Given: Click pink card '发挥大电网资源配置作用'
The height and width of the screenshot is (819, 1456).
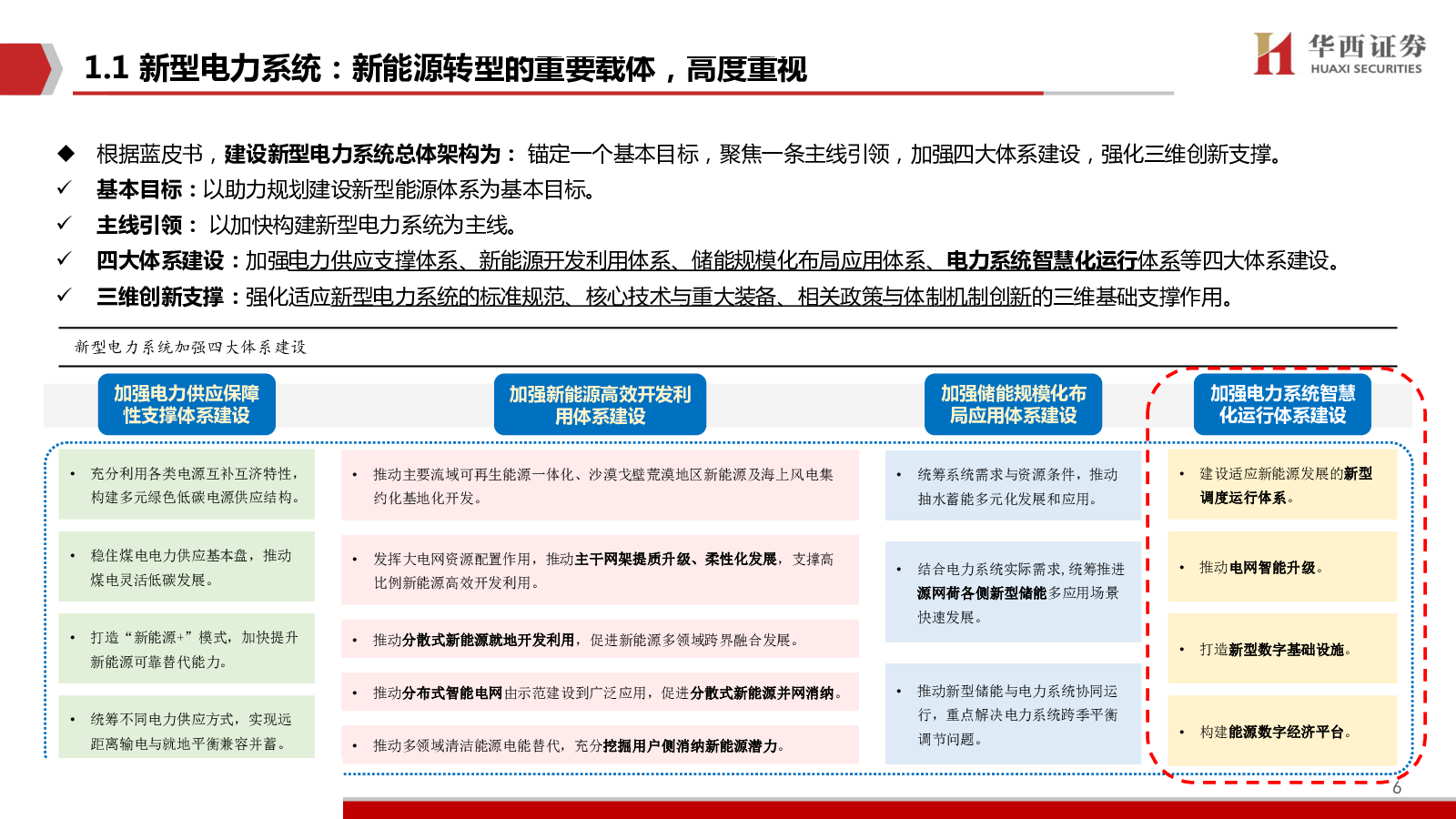Looking at the screenshot, I should pyautogui.click(x=600, y=571).
